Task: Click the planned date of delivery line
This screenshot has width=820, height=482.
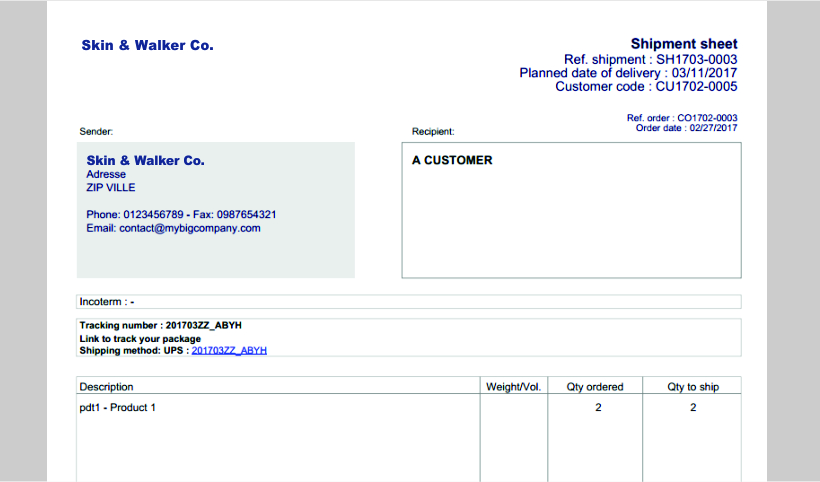Action: (628, 73)
